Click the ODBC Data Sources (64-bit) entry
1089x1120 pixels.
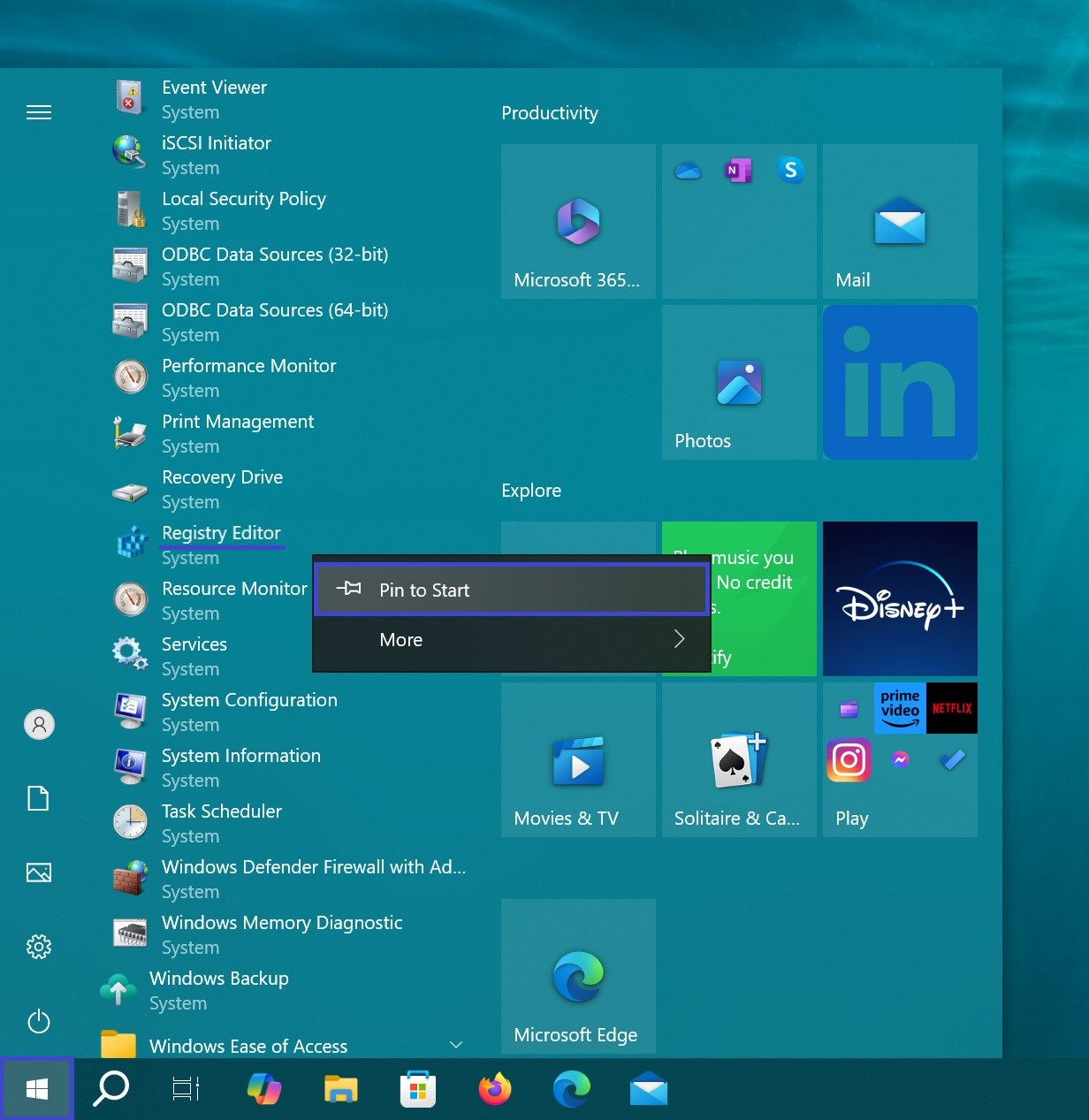[282, 322]
